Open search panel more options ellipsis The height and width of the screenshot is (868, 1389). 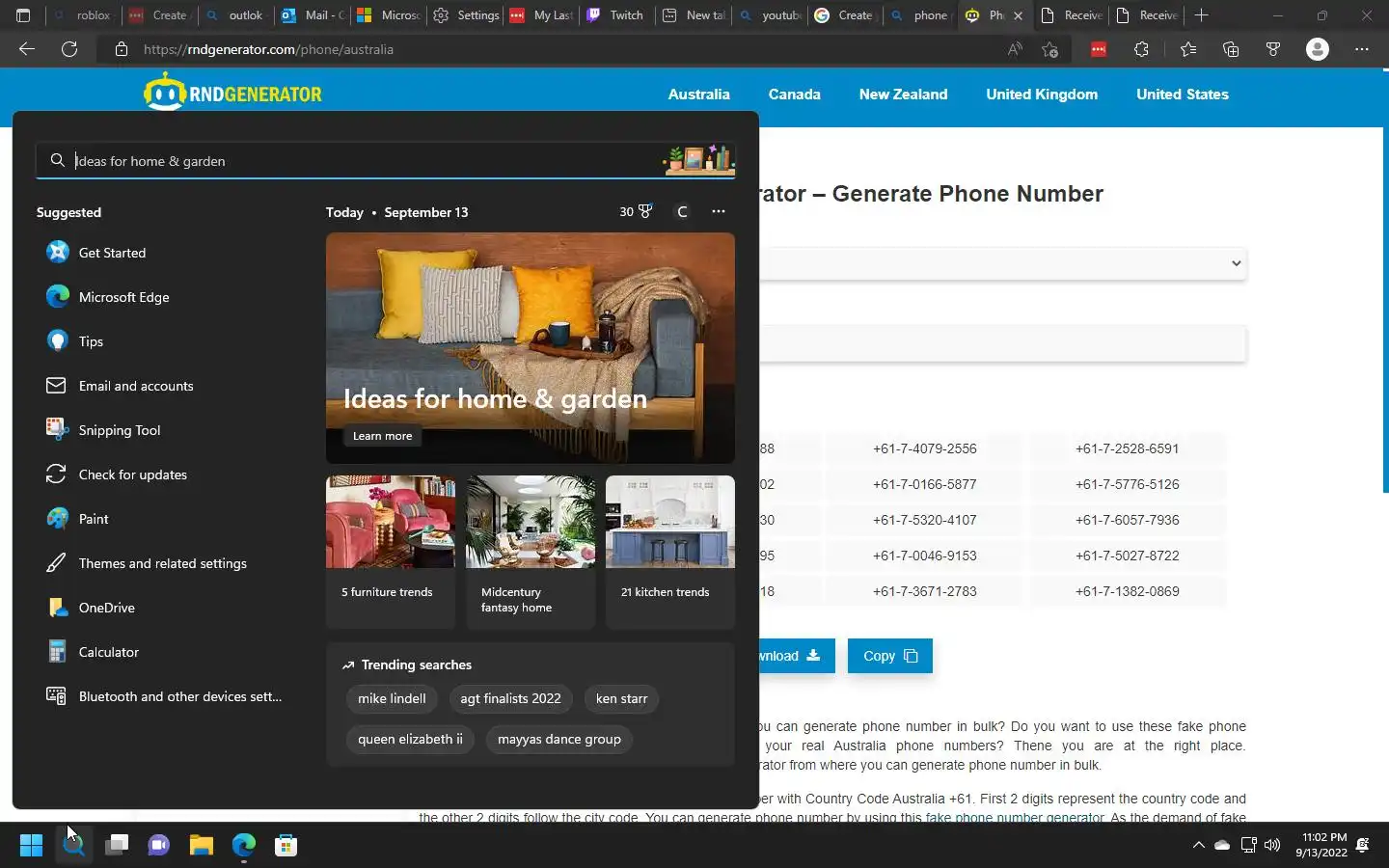pyautogui.click(x=719, y=211)
